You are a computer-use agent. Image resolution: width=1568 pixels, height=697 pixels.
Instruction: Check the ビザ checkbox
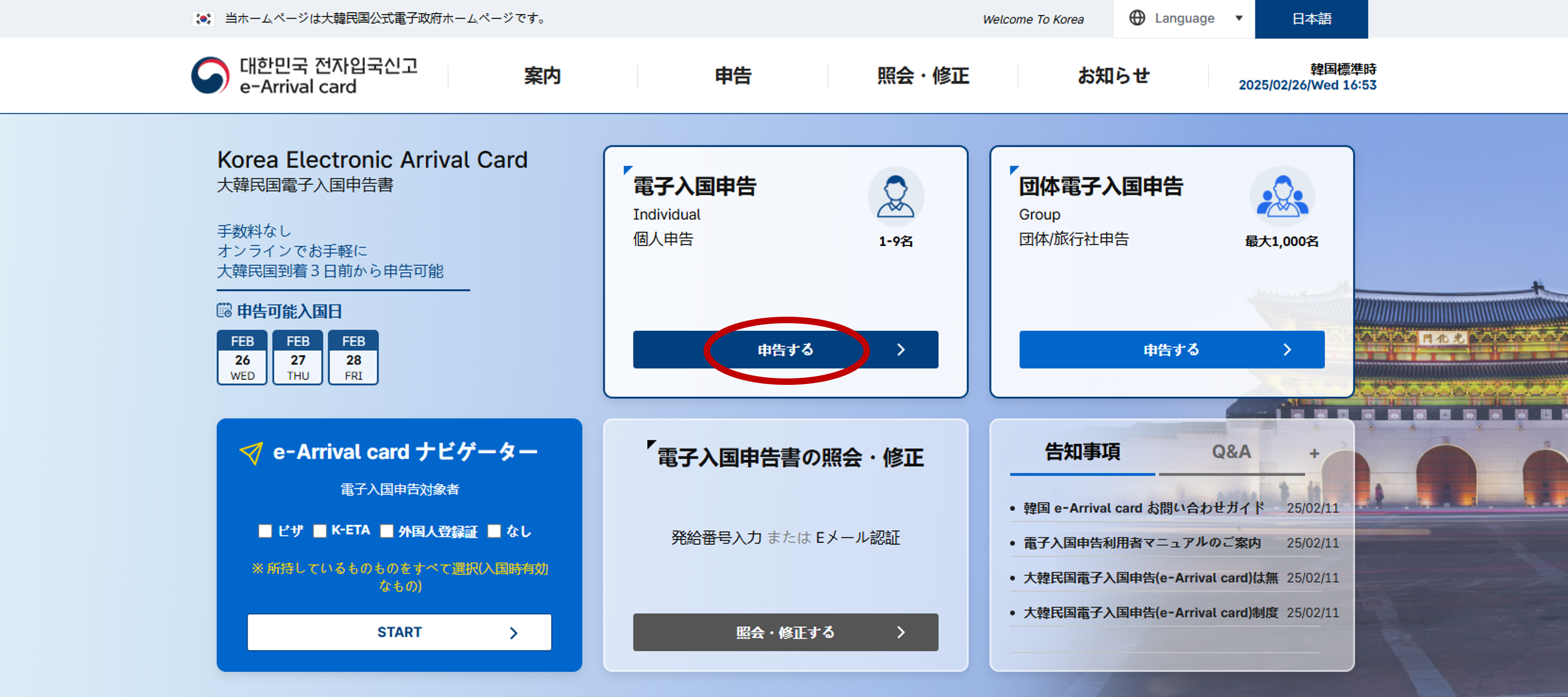pyautogui.click(x=265, y=531)
